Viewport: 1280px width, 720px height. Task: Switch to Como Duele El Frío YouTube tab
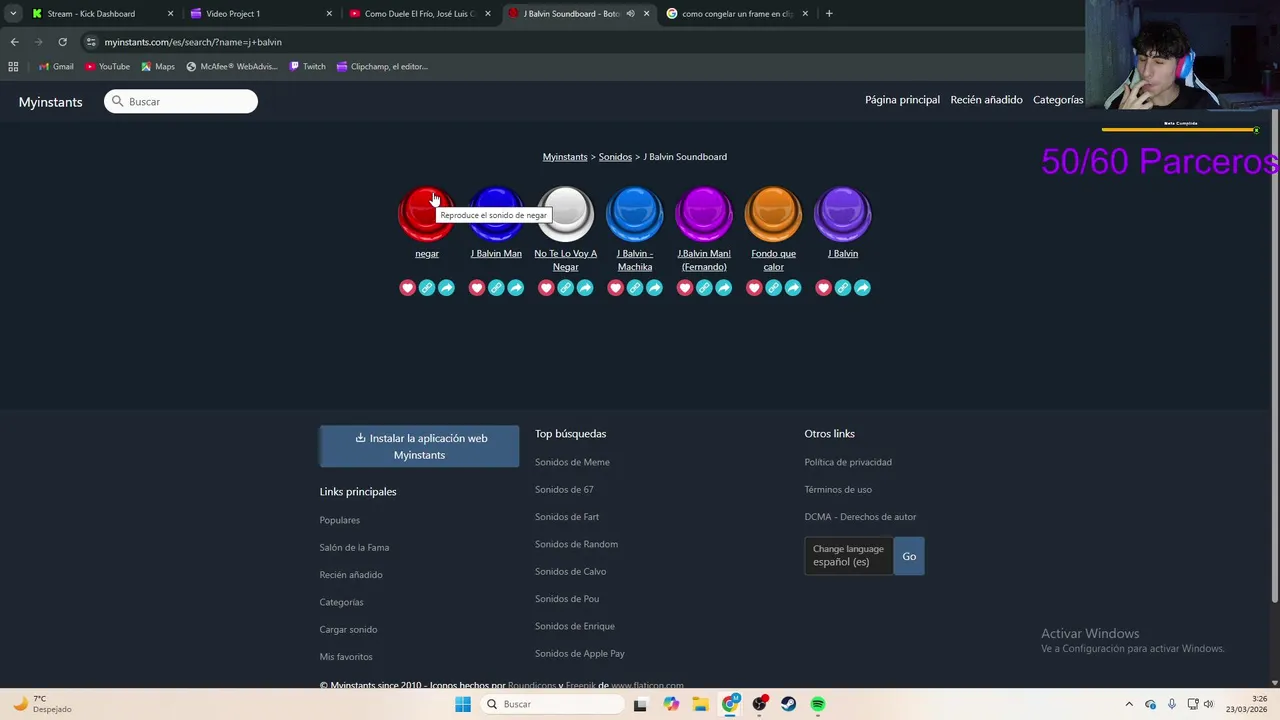coord(418,14)
